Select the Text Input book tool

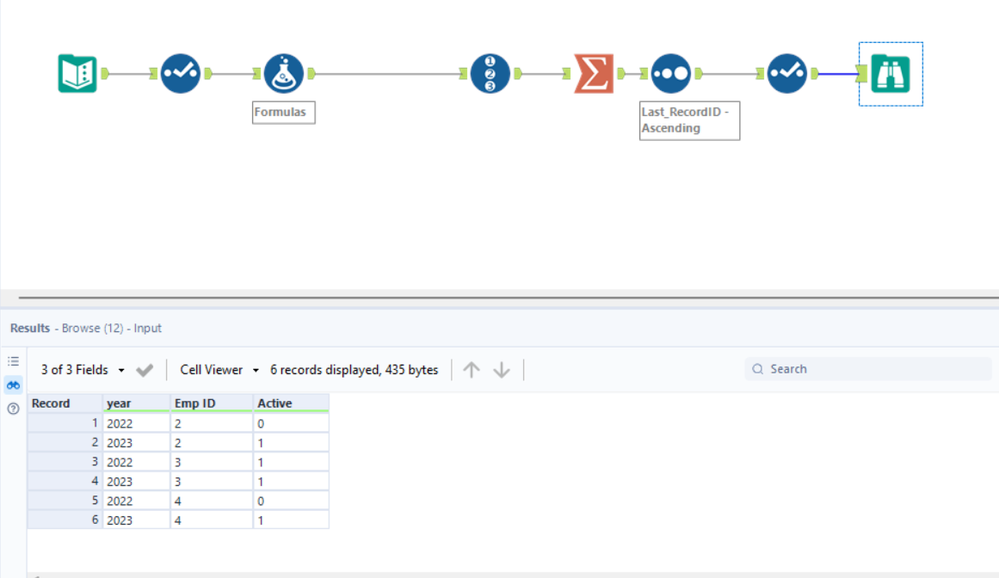pyautogui.click(x=77, y=73)
